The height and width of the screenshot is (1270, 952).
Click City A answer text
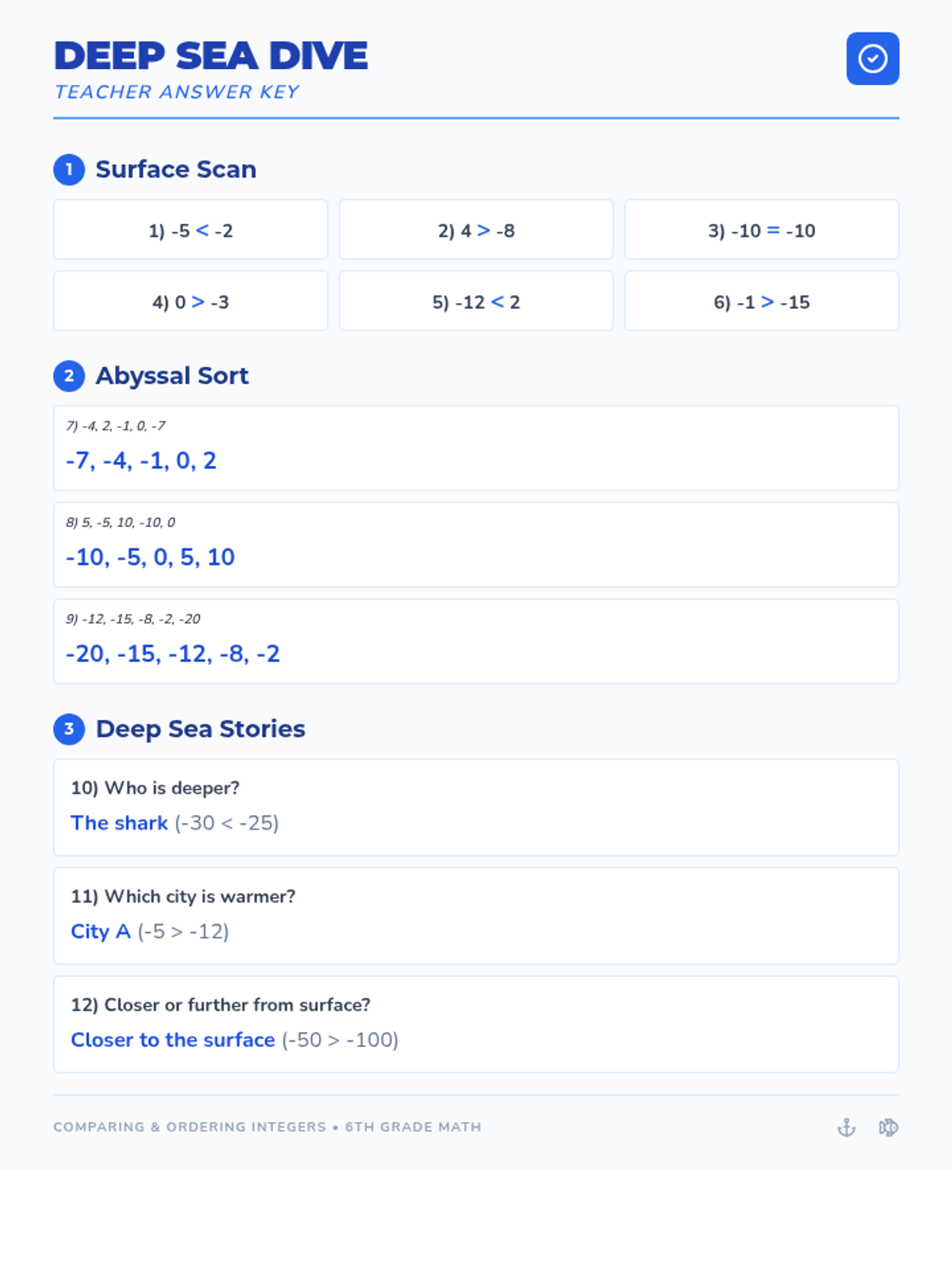(x=101, y=932)
